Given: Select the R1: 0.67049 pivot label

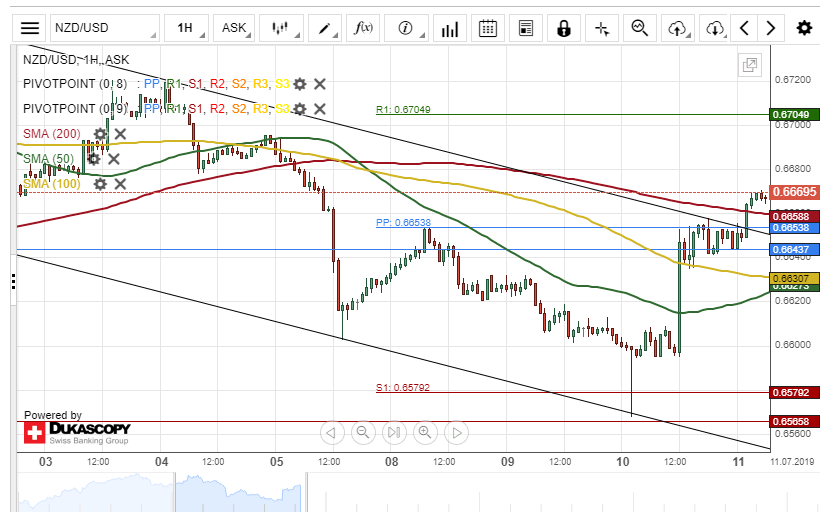Looking at the screenshot, I should 403,110.
